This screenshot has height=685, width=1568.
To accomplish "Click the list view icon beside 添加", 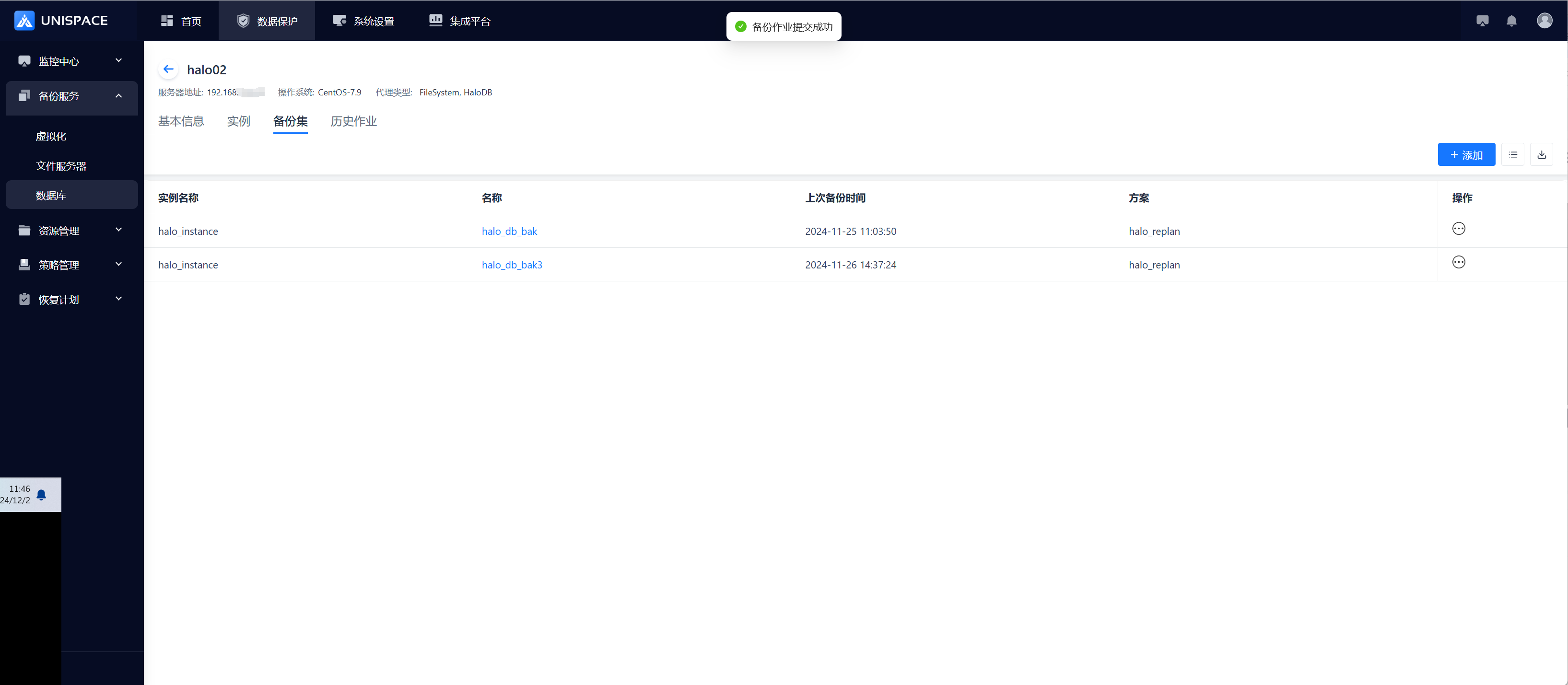I will click(x=1512, y=154).
